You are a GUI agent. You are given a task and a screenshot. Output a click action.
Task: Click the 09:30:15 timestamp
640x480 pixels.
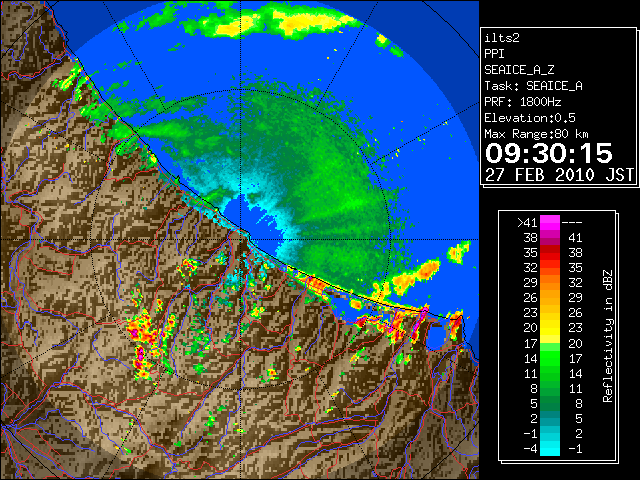549,153
